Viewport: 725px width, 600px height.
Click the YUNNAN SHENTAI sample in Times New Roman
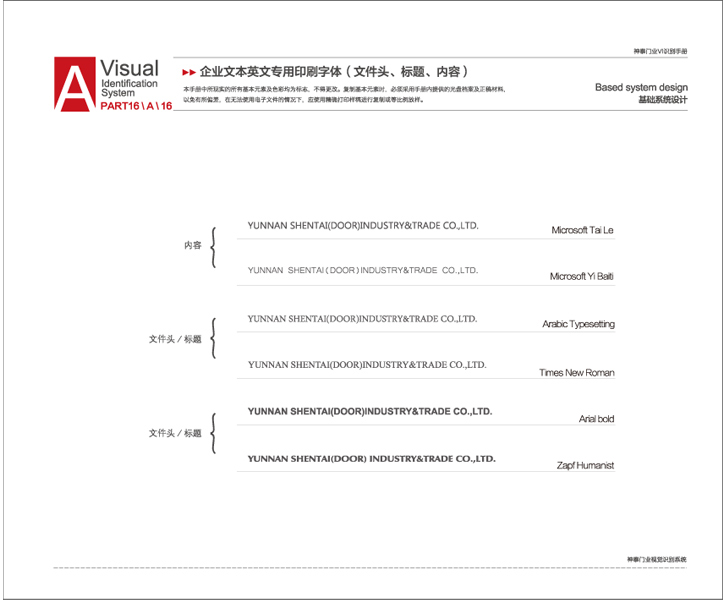(x=367, y=365)
